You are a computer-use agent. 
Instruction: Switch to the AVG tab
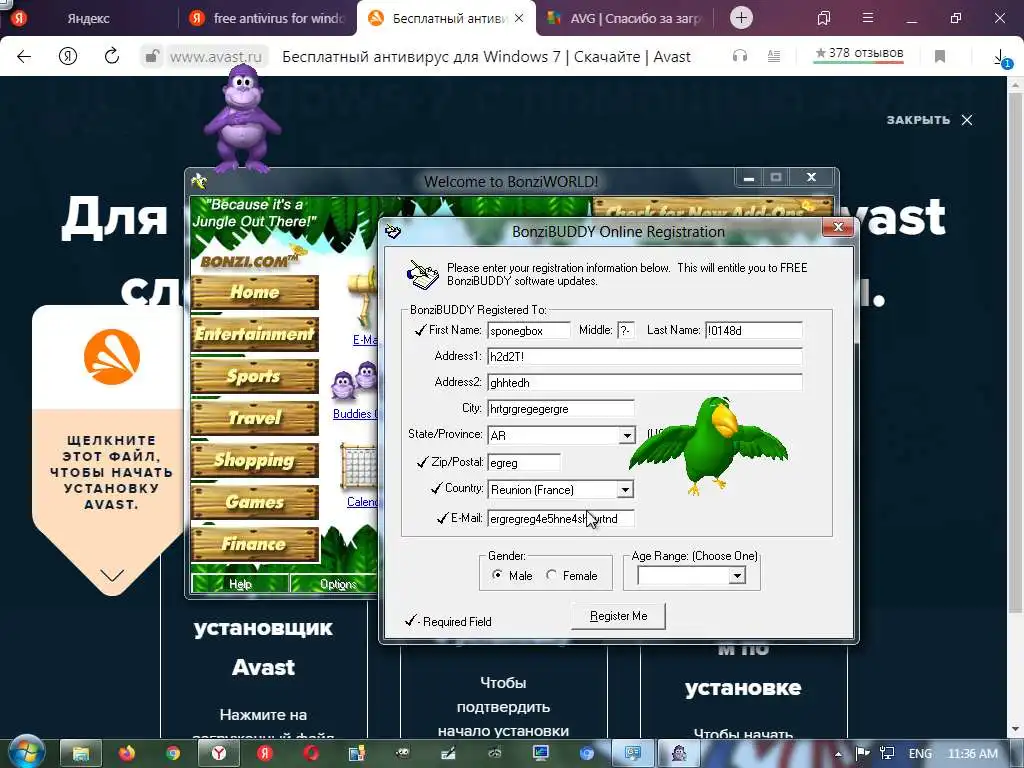coord(624,18)
